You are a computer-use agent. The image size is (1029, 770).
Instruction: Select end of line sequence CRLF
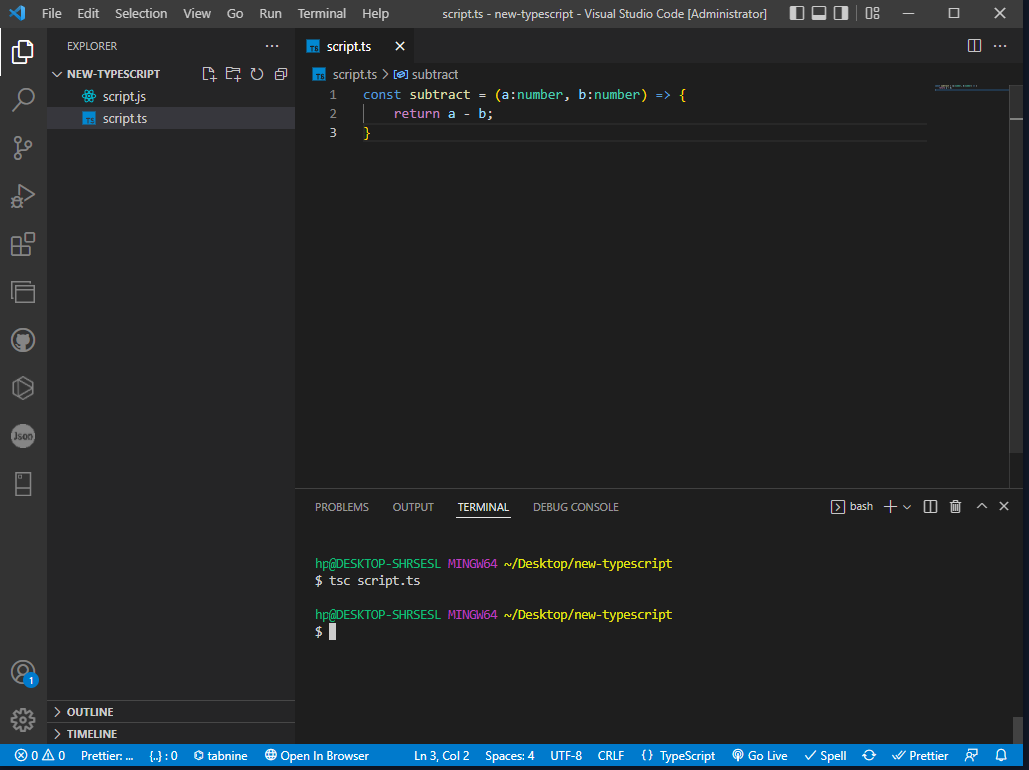pyautogui.click(x=611, y=756)
